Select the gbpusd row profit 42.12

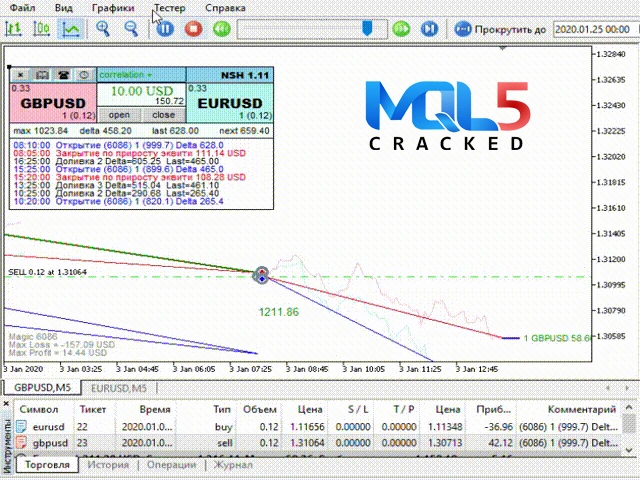500,443
